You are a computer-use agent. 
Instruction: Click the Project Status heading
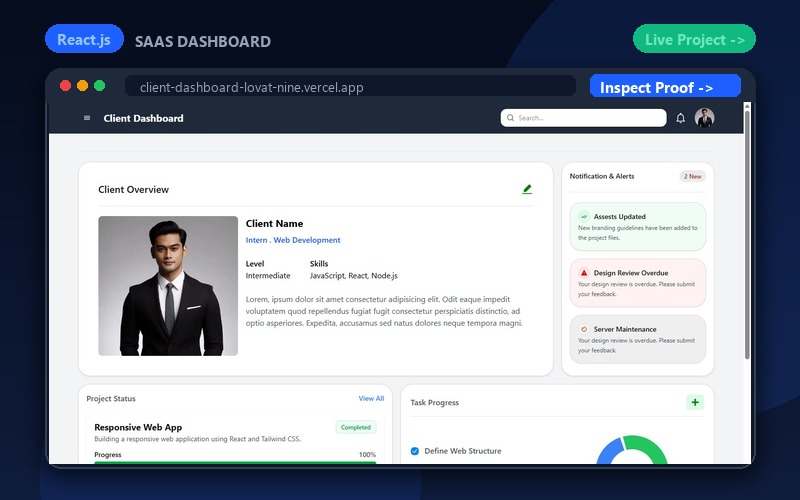(x=111, y=398)
